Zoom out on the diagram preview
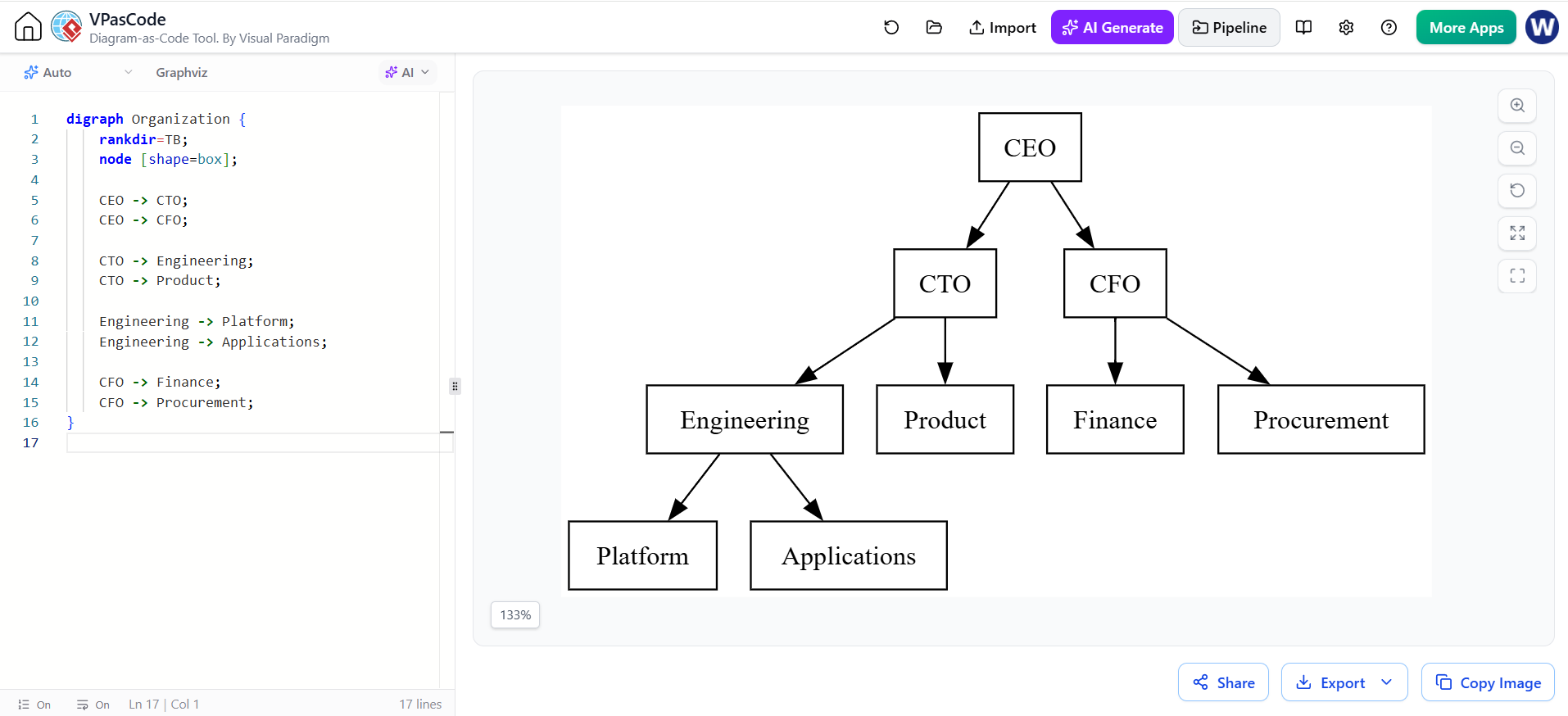Image resolution: width=1568 pixels, height=716 pixels. click(1517, 148)
